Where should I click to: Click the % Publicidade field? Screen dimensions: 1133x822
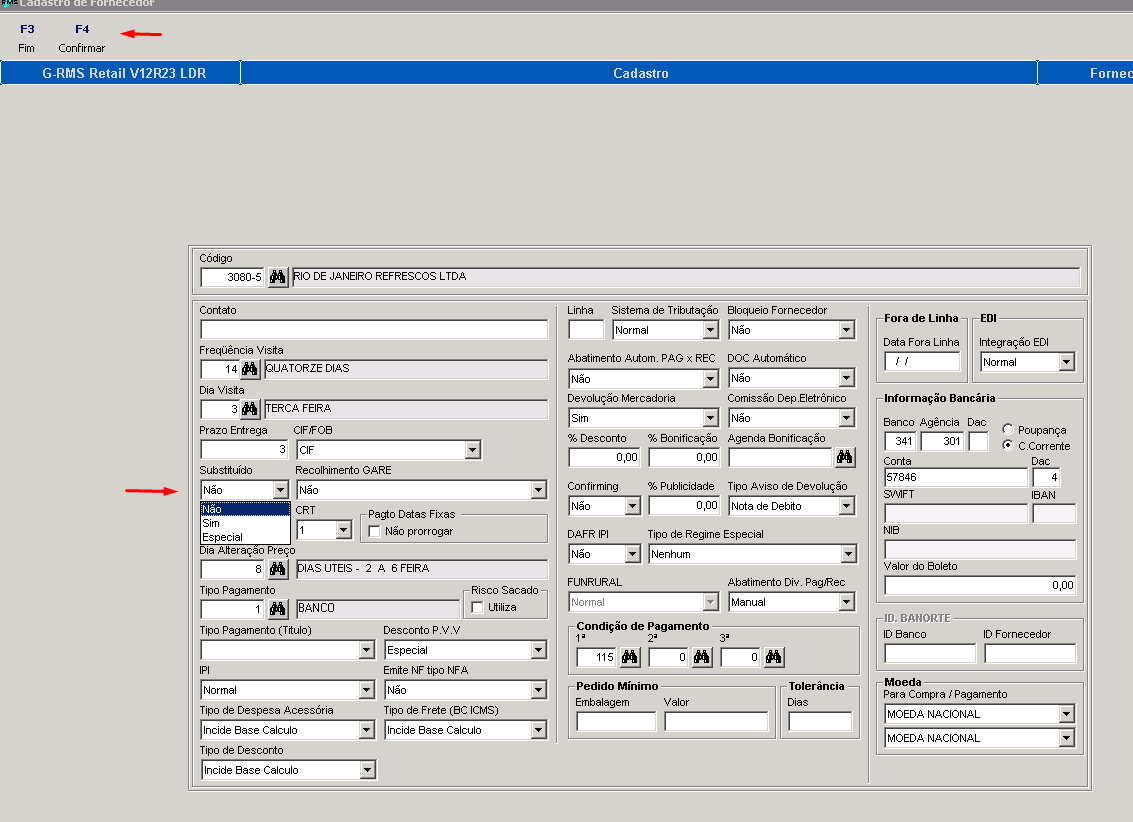684,506
